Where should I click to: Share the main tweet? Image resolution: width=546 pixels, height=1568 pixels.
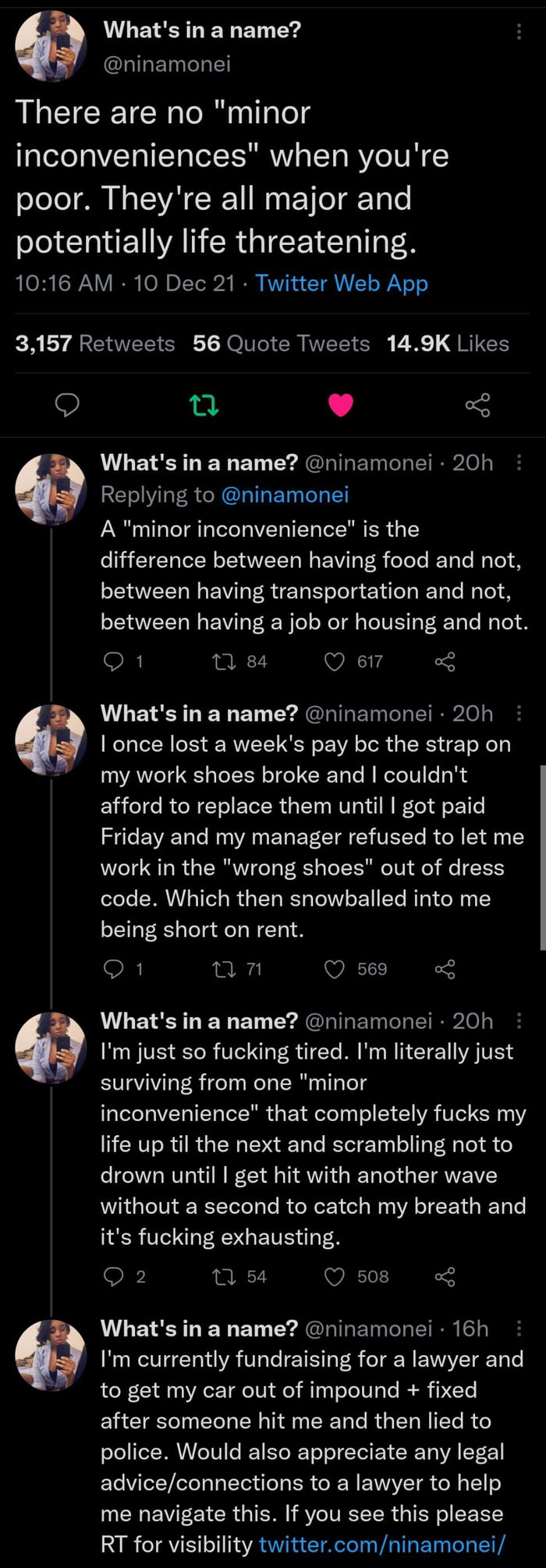tap(477, 405)
